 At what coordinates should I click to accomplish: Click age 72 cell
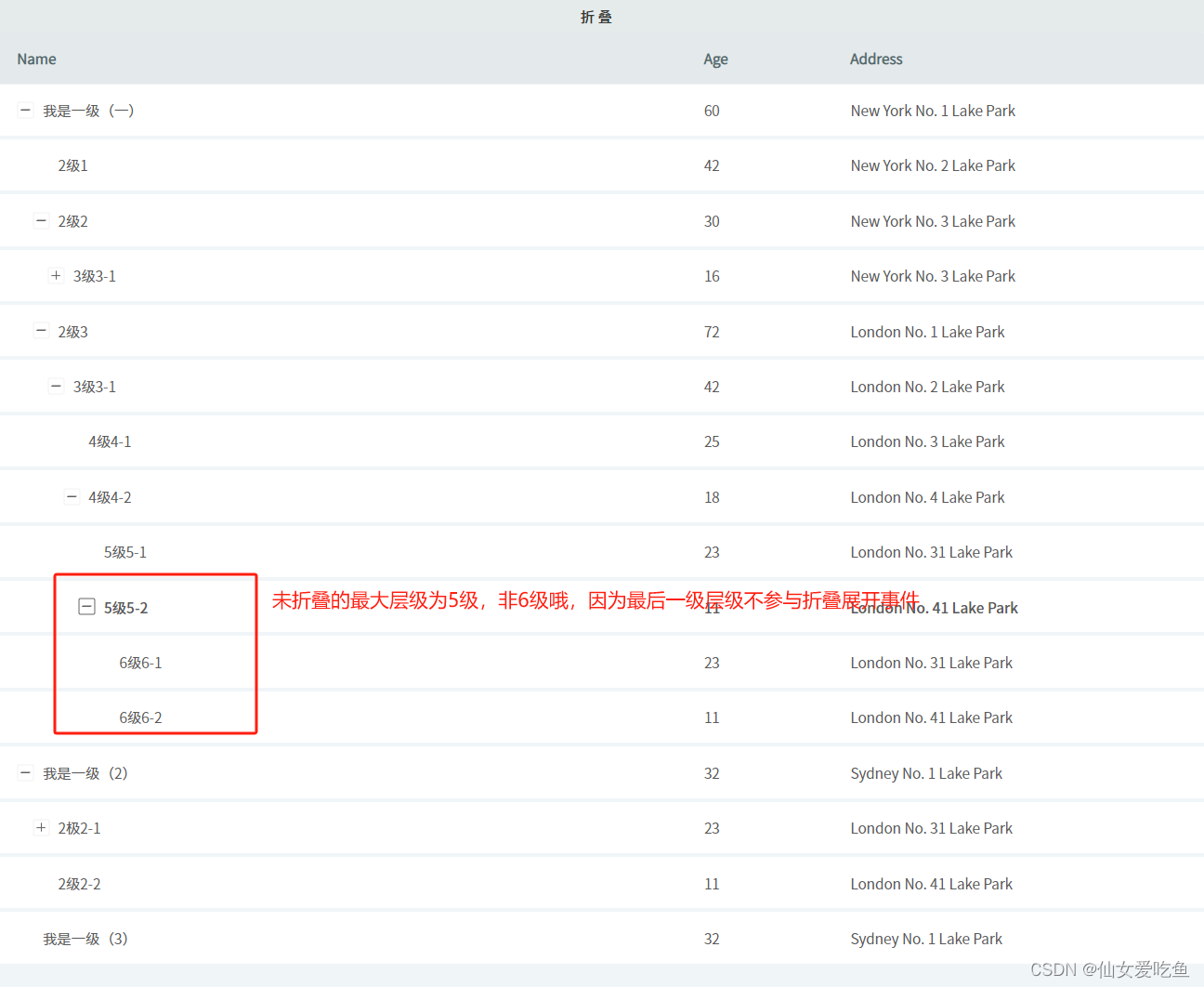click(712, 332)
